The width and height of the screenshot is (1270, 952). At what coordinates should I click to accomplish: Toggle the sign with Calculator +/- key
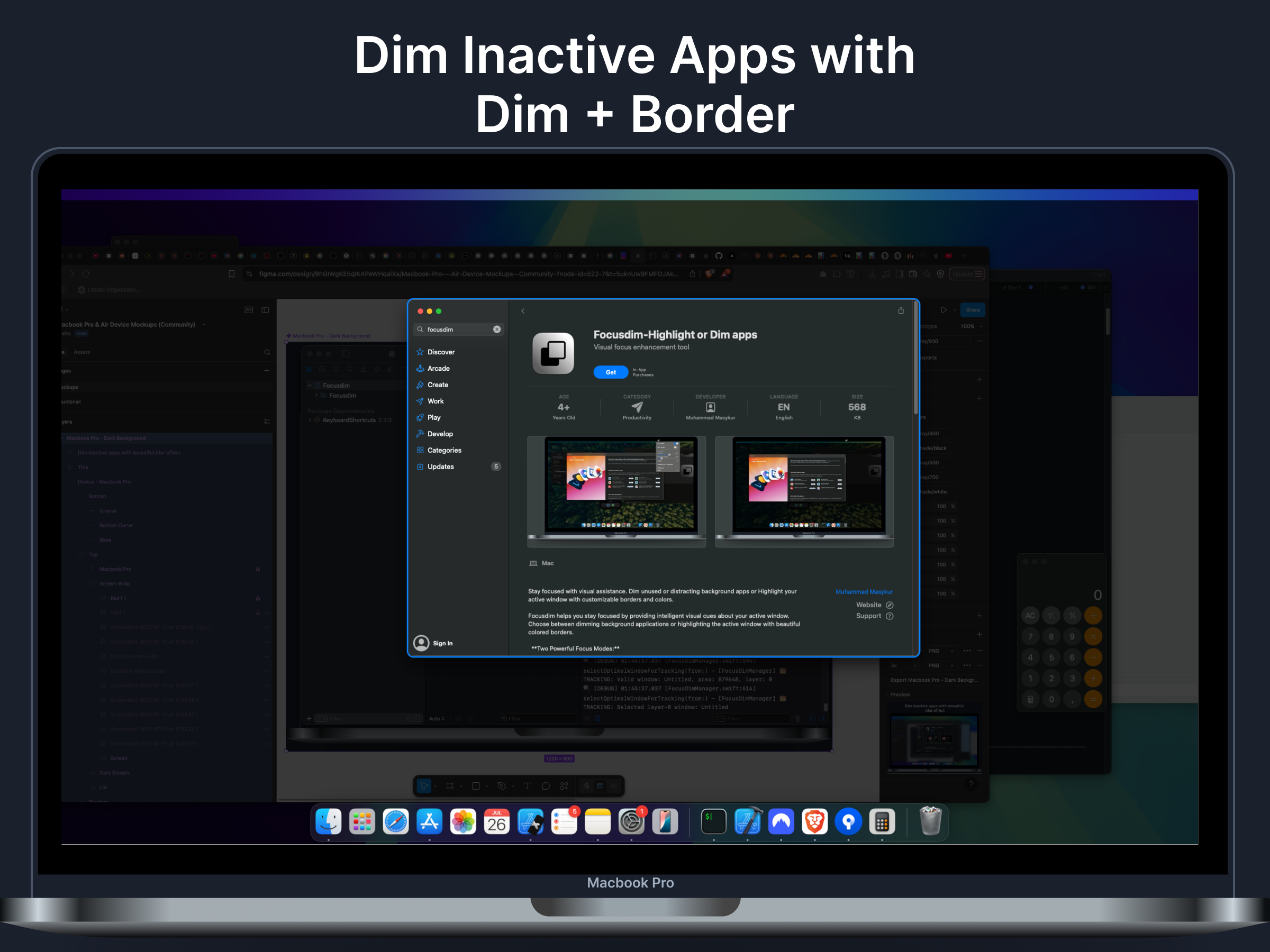tap(1051, 616)
